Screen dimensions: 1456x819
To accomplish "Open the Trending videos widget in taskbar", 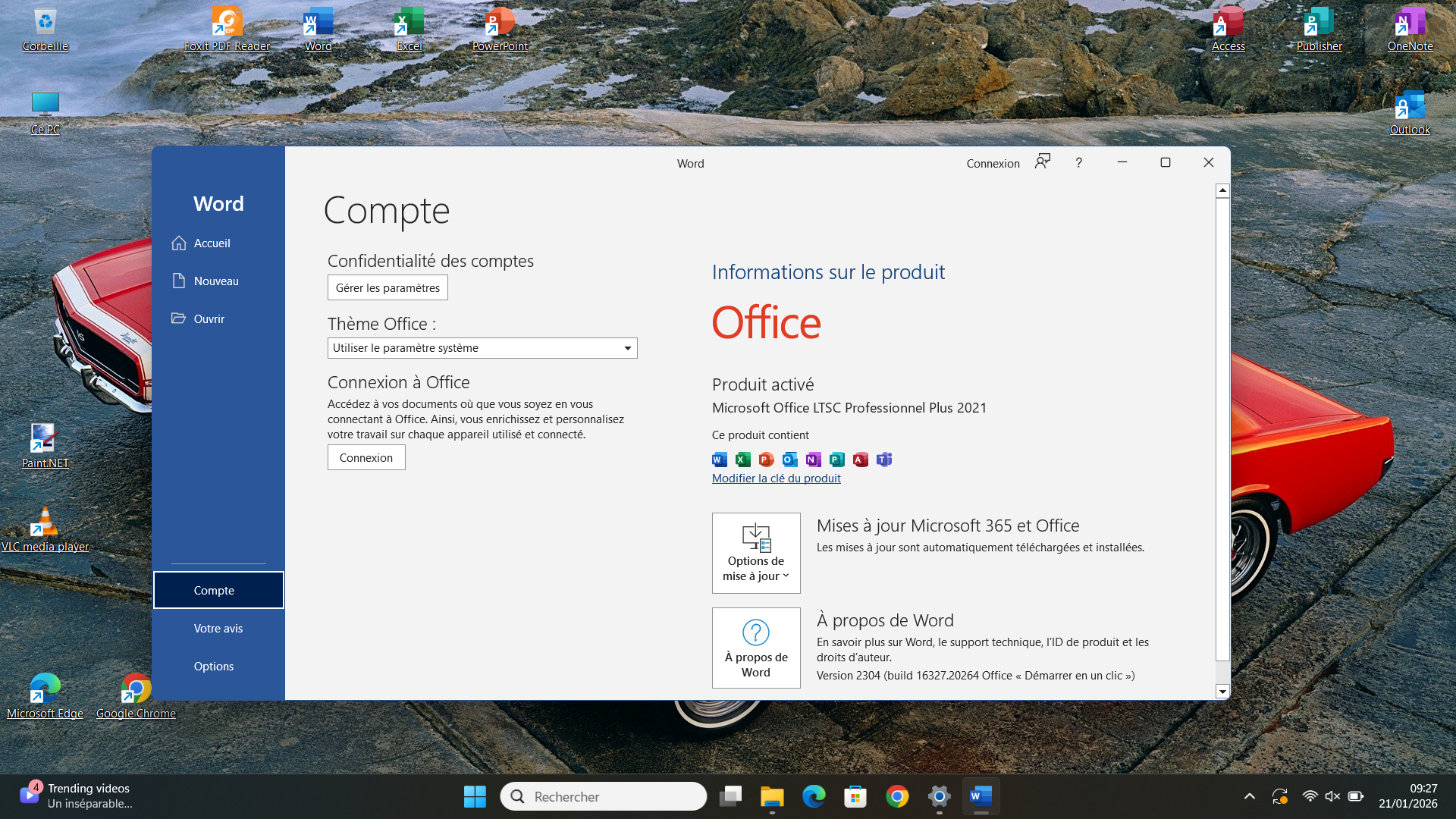I will tap(76, 796).
